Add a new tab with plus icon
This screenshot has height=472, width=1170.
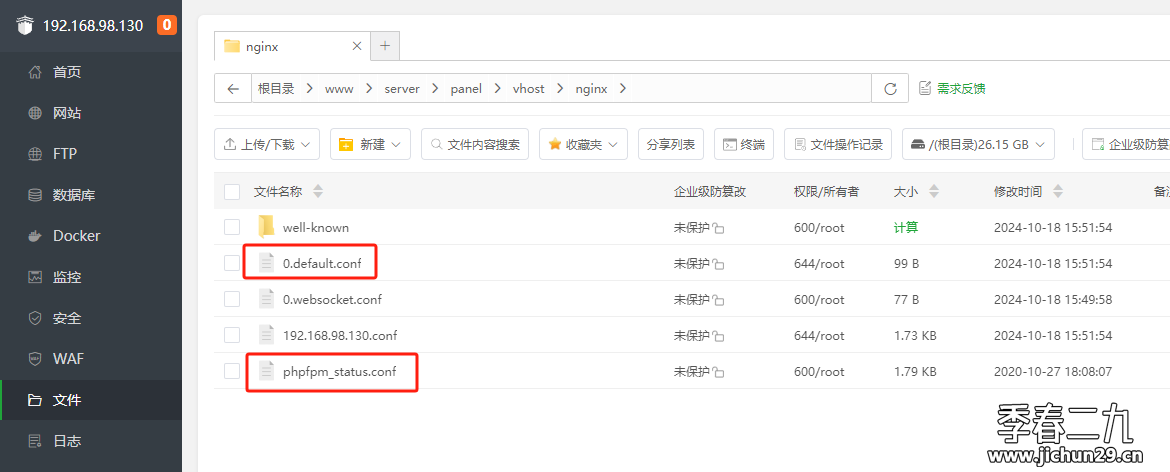[x=385, y=46]
